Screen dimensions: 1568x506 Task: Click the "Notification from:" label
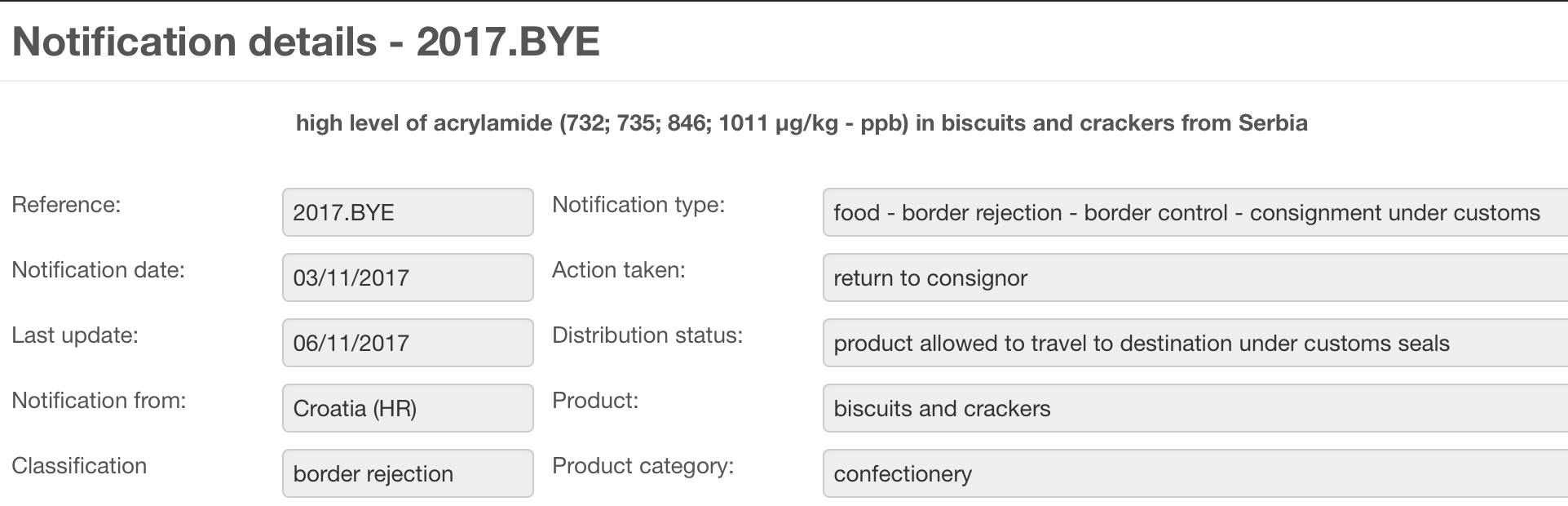99,401
